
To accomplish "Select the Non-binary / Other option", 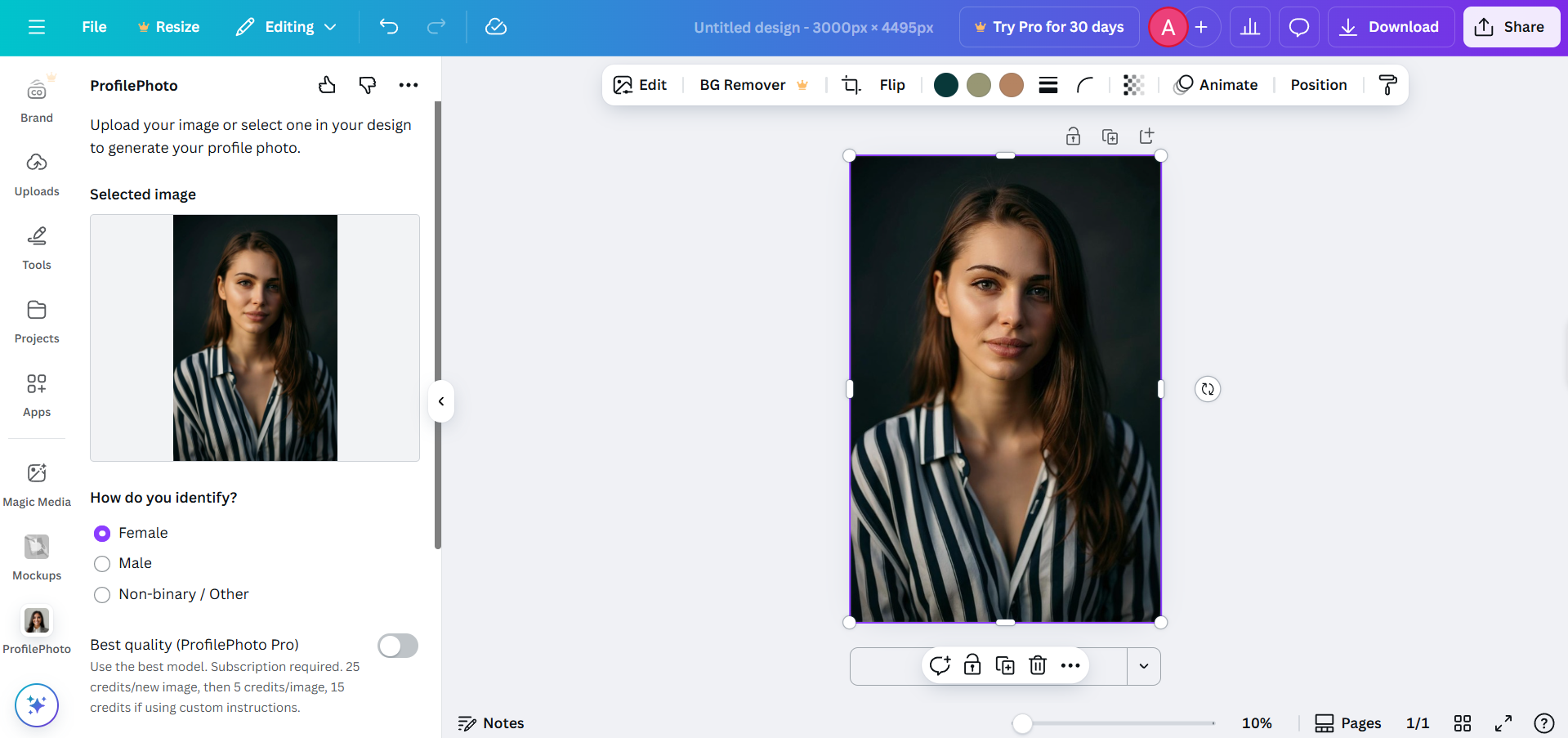I will tap(102, 594).
